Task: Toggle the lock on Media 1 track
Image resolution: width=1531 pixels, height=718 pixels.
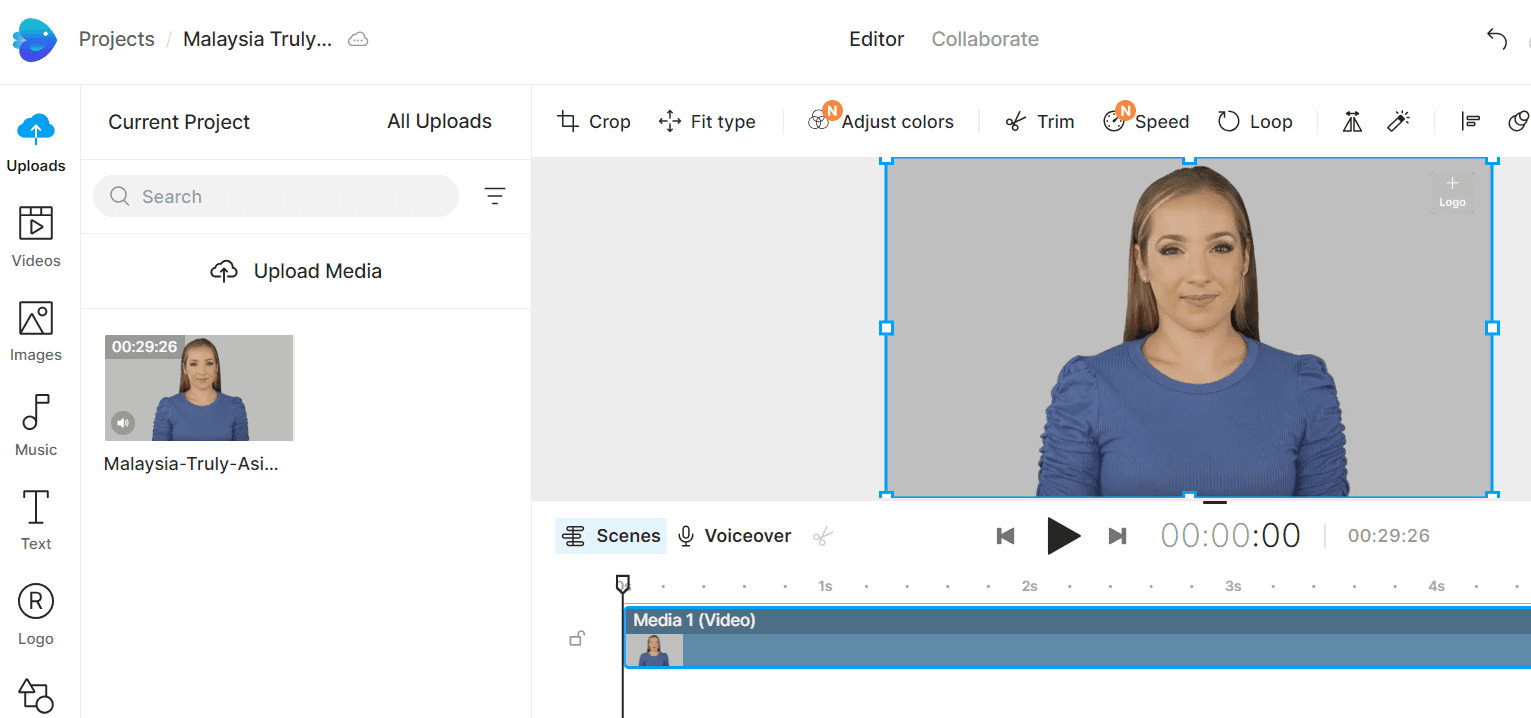Action: tap(577, 638)
